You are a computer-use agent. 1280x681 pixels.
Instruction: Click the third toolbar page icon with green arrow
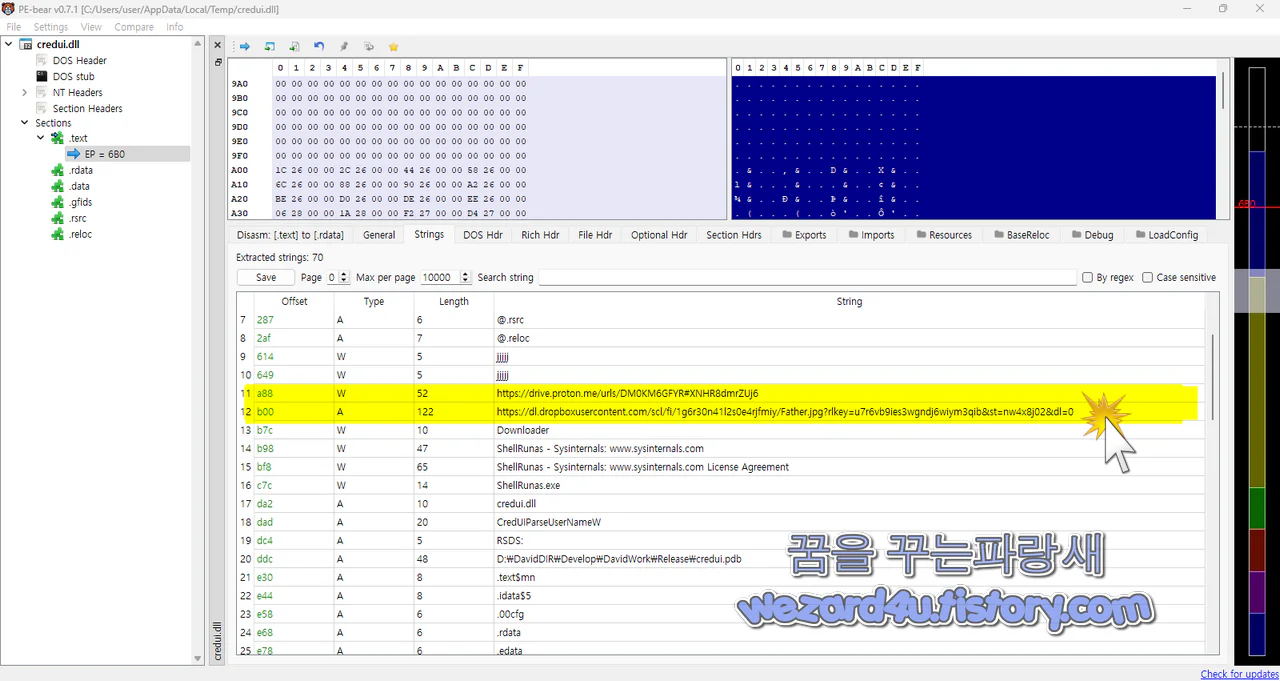tap(294, 46)
